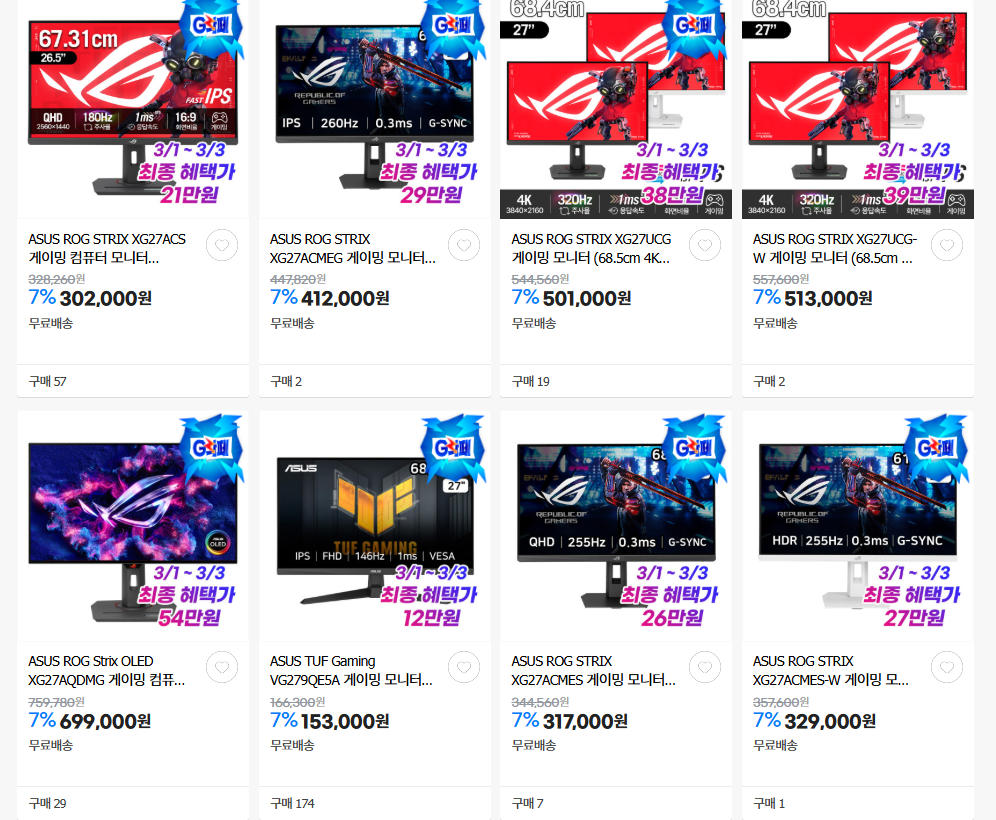Select the 317,000원 price of XG27ACMES
The height and width of the screenshot is (820, 996).
[x=585, y=721]
